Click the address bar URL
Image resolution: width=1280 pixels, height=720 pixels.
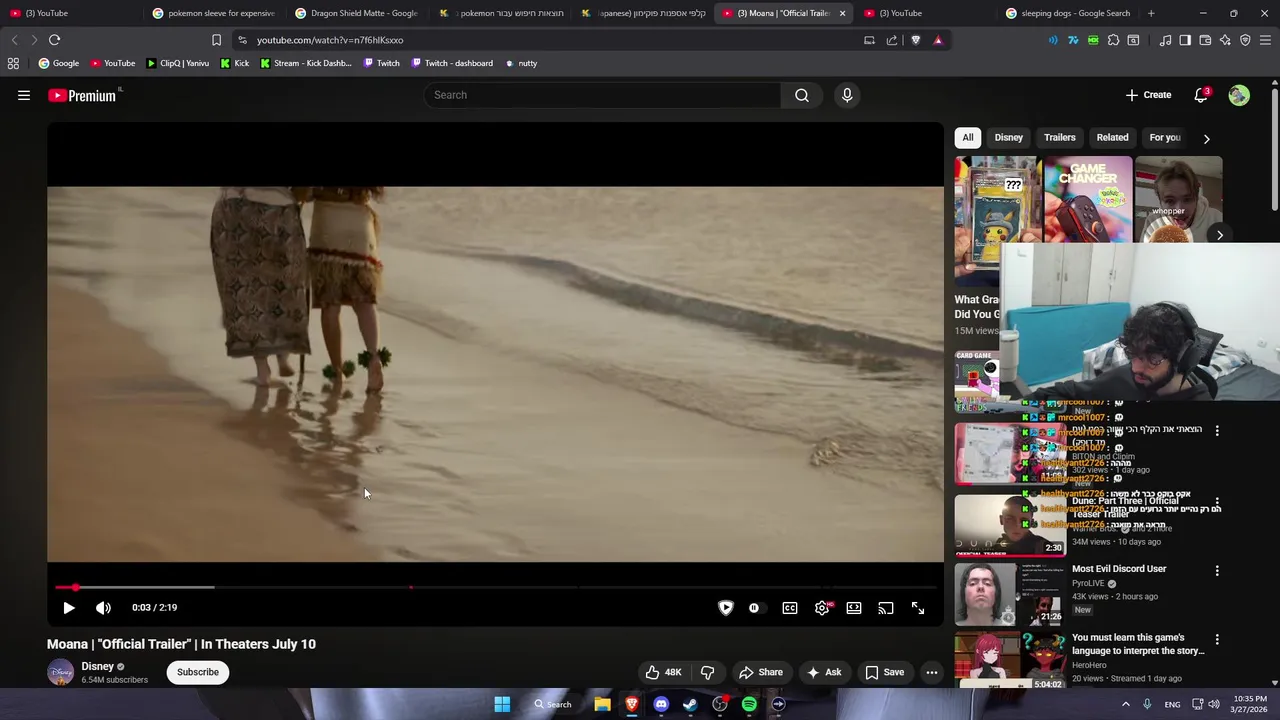click(x=330, y=40)
